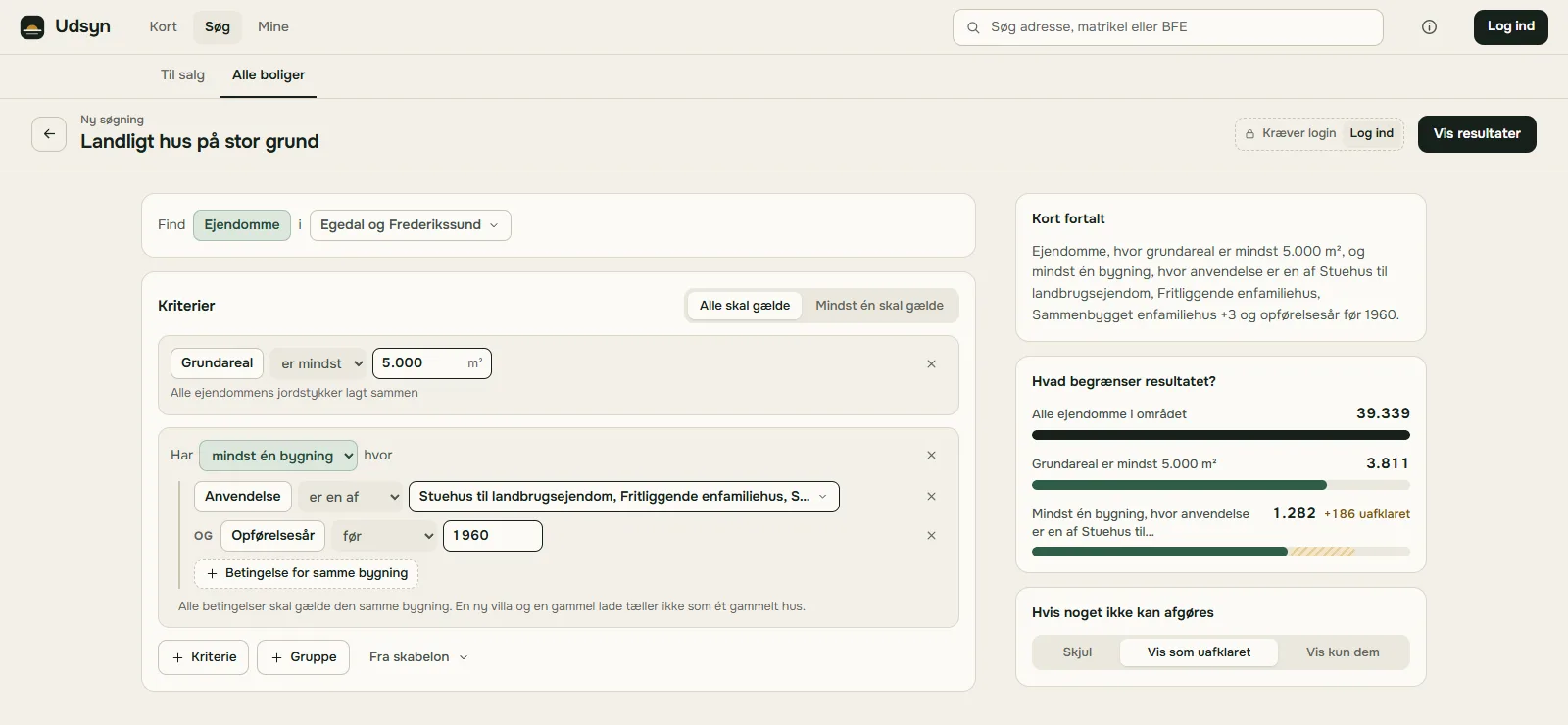Select 'Alle skal gælde' toggle

745,306
